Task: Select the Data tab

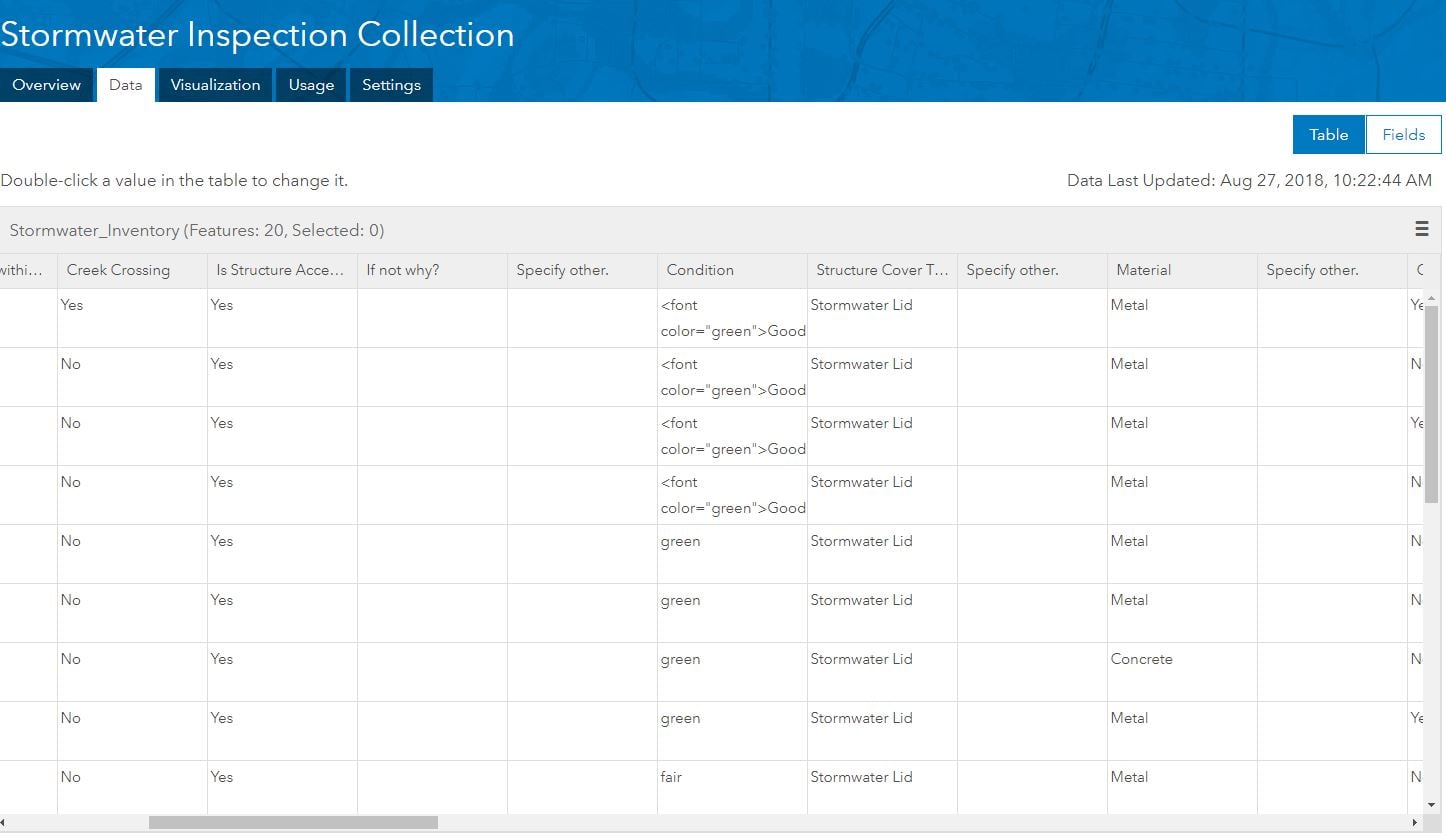Action: (126, 85)
